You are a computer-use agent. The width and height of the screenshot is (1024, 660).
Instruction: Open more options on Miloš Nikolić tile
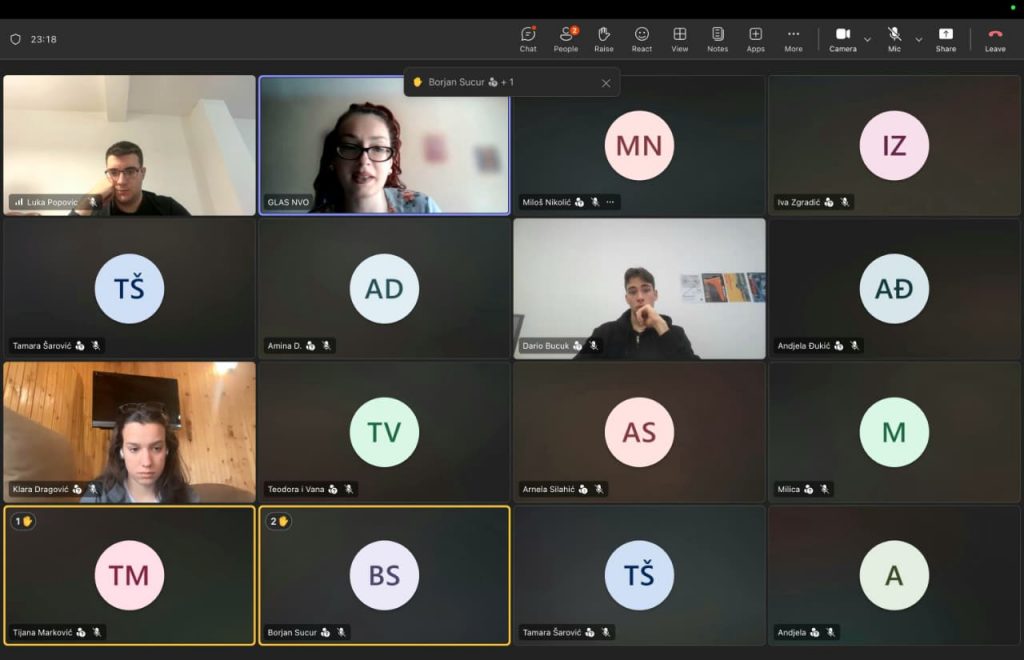point(610,202)
